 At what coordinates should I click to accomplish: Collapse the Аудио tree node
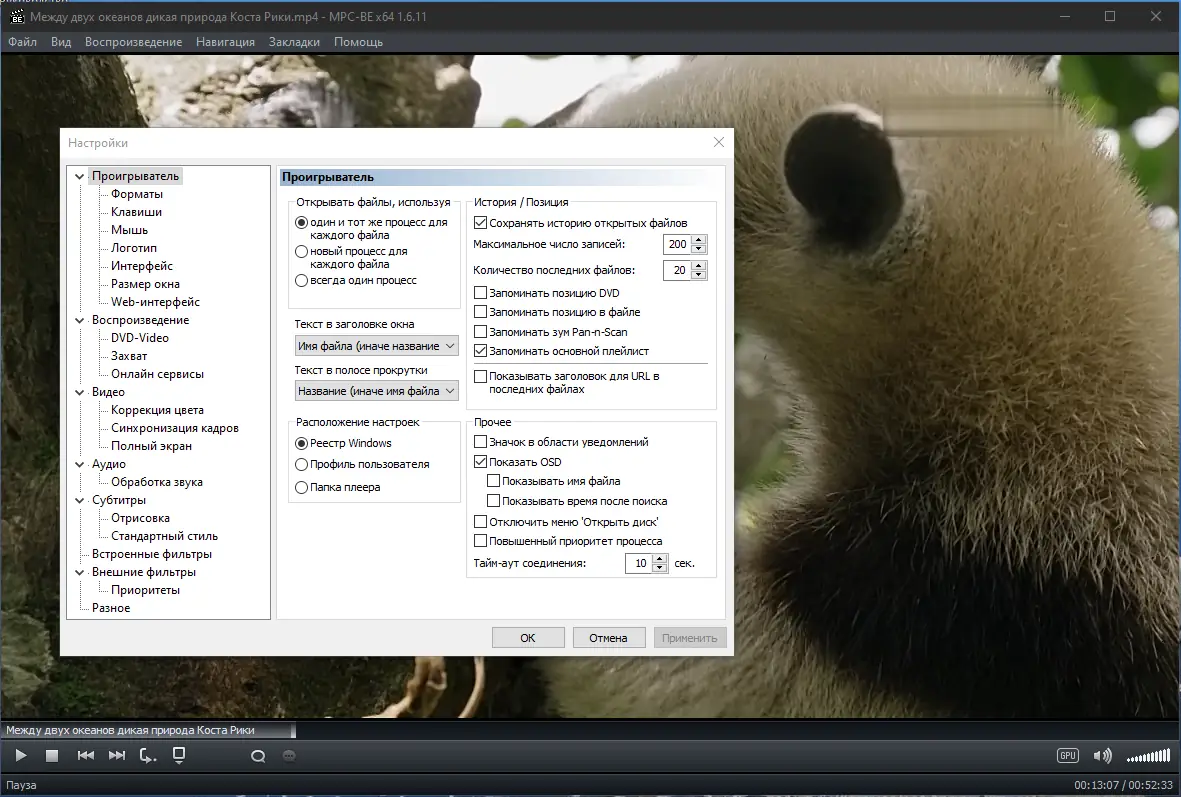[79, 465]
